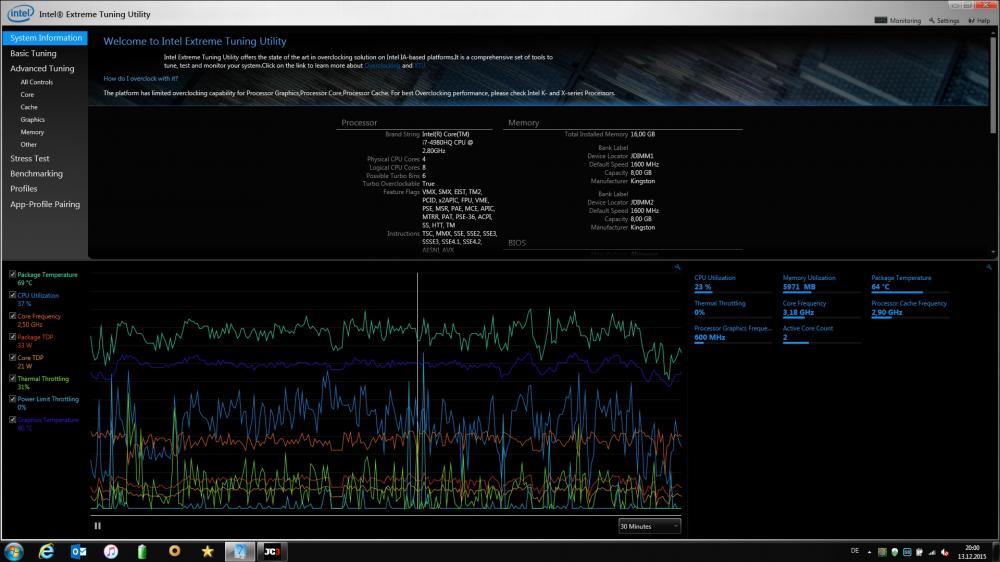
Task: Open Outlook from the taskbar
Action: click(x=78, y=551)
